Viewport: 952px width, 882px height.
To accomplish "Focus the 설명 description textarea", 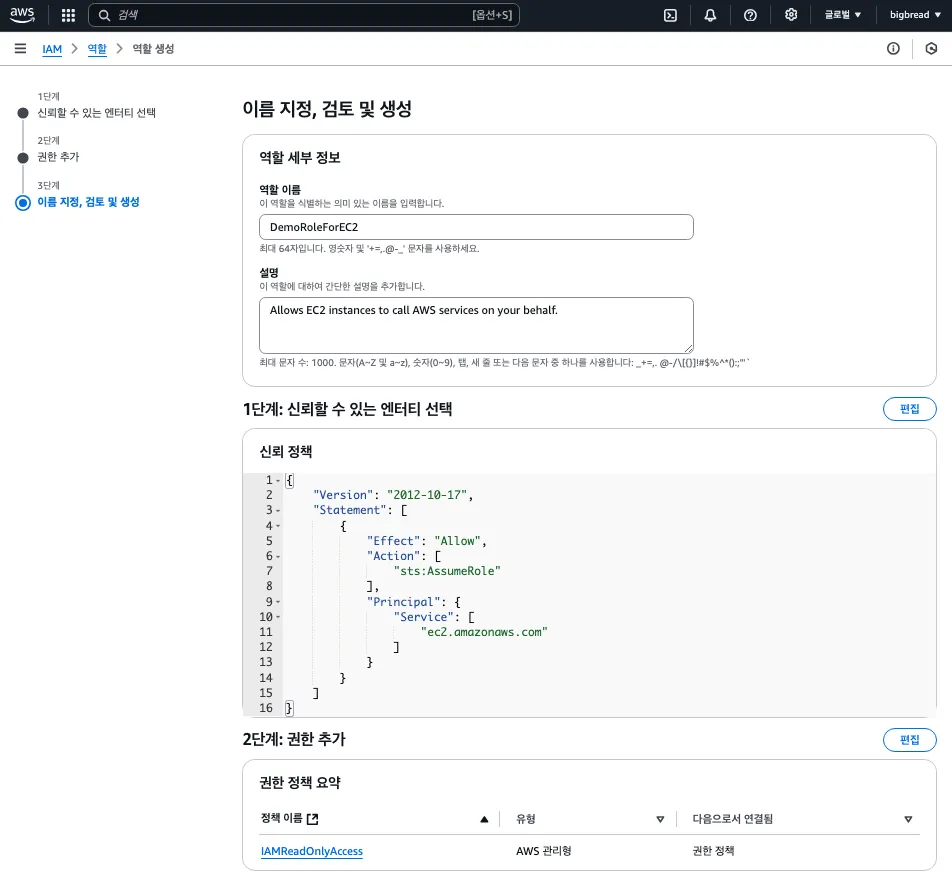I will tap(476, 325).
